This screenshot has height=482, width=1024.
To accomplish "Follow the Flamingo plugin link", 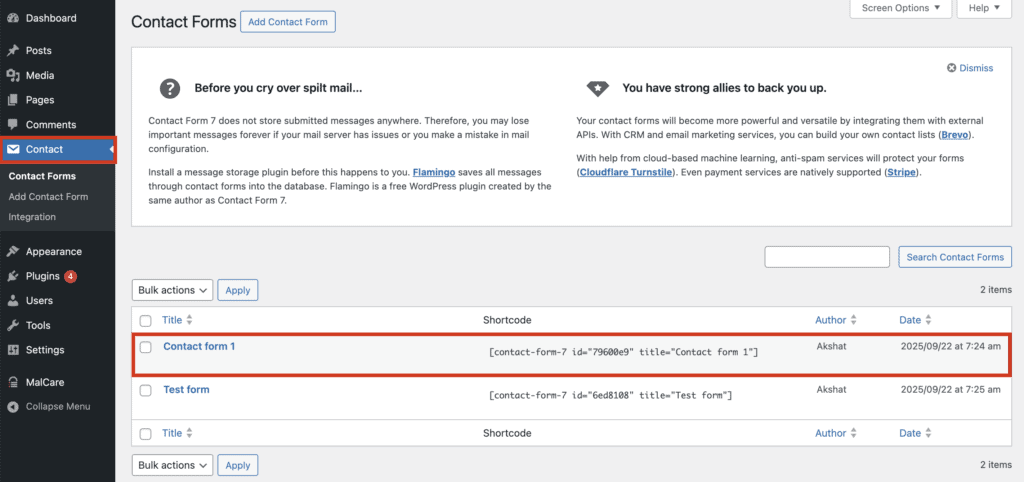I will pyautogui.click(x=434, y=173).
